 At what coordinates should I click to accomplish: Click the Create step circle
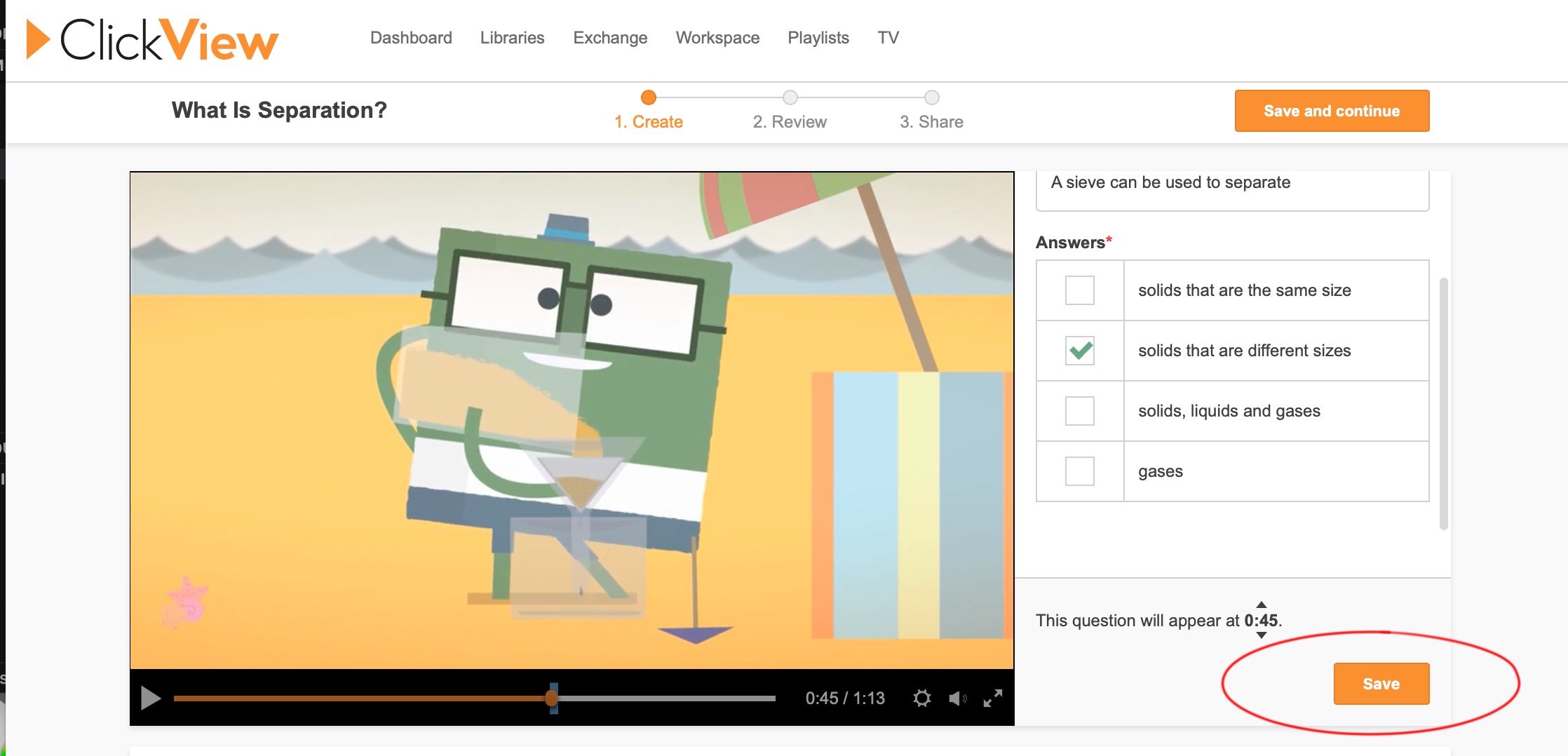click(649, 97)
